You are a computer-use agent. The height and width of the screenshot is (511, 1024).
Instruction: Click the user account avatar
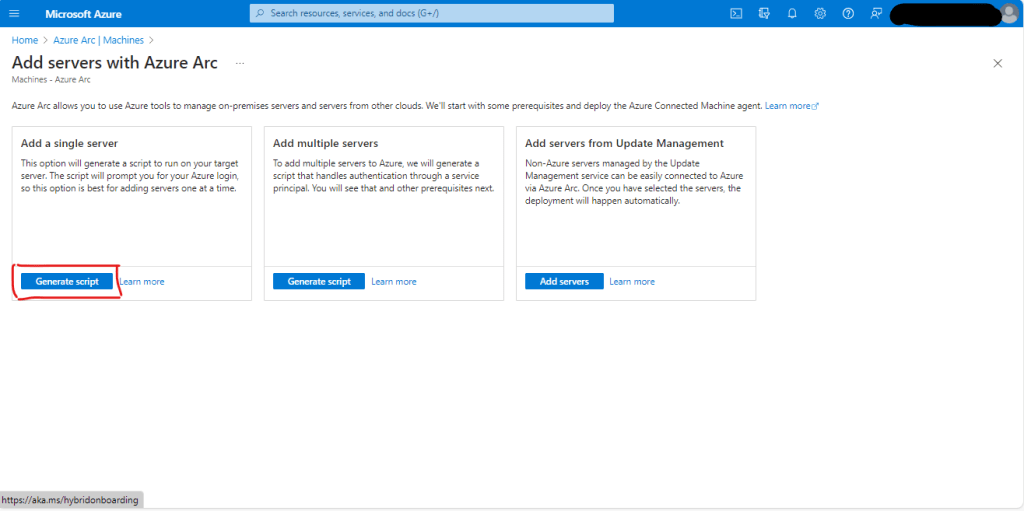tap(1009, 13)
